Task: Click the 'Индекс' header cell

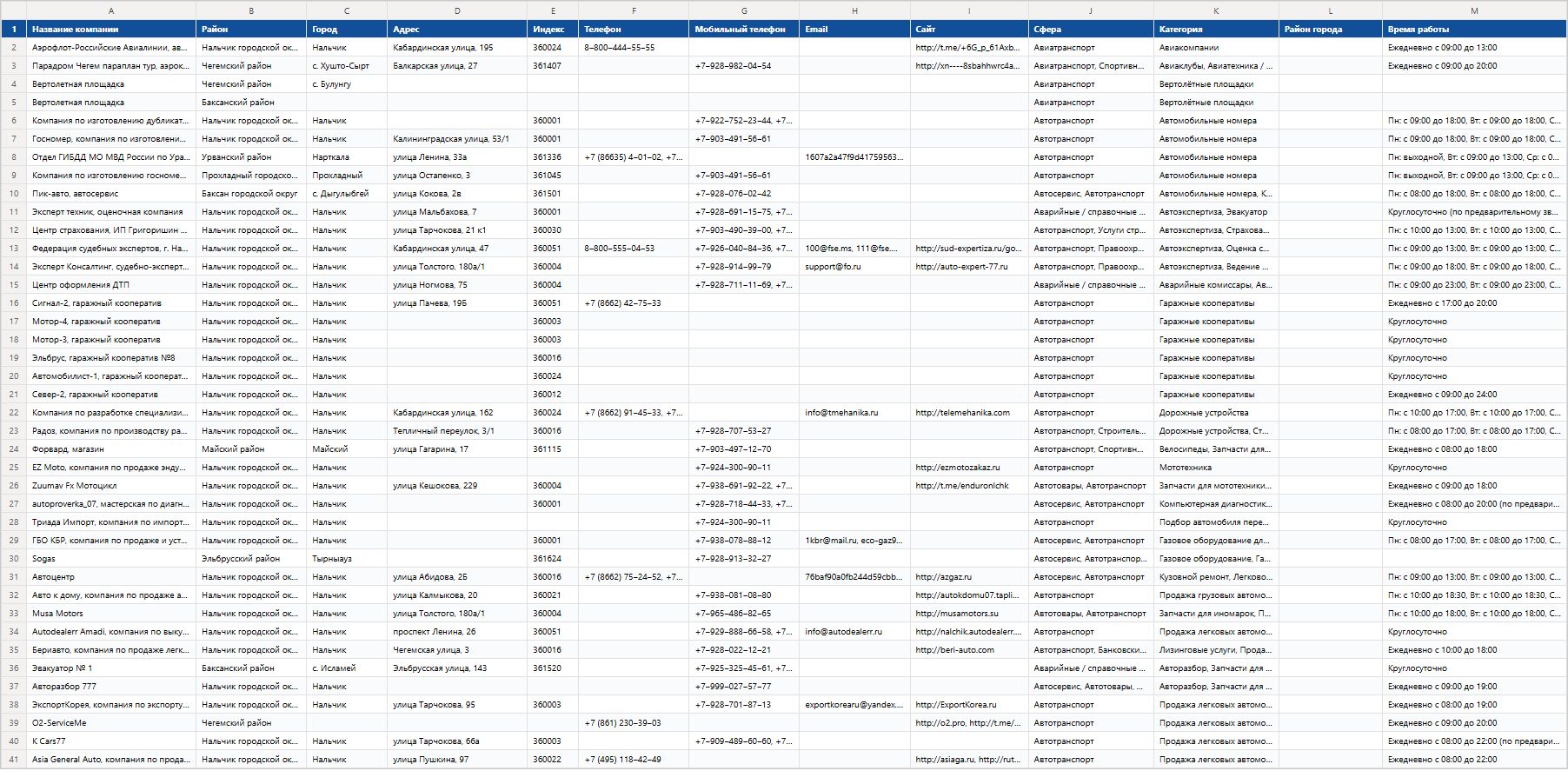Action: pyautogui.click(x=553, y=30)
